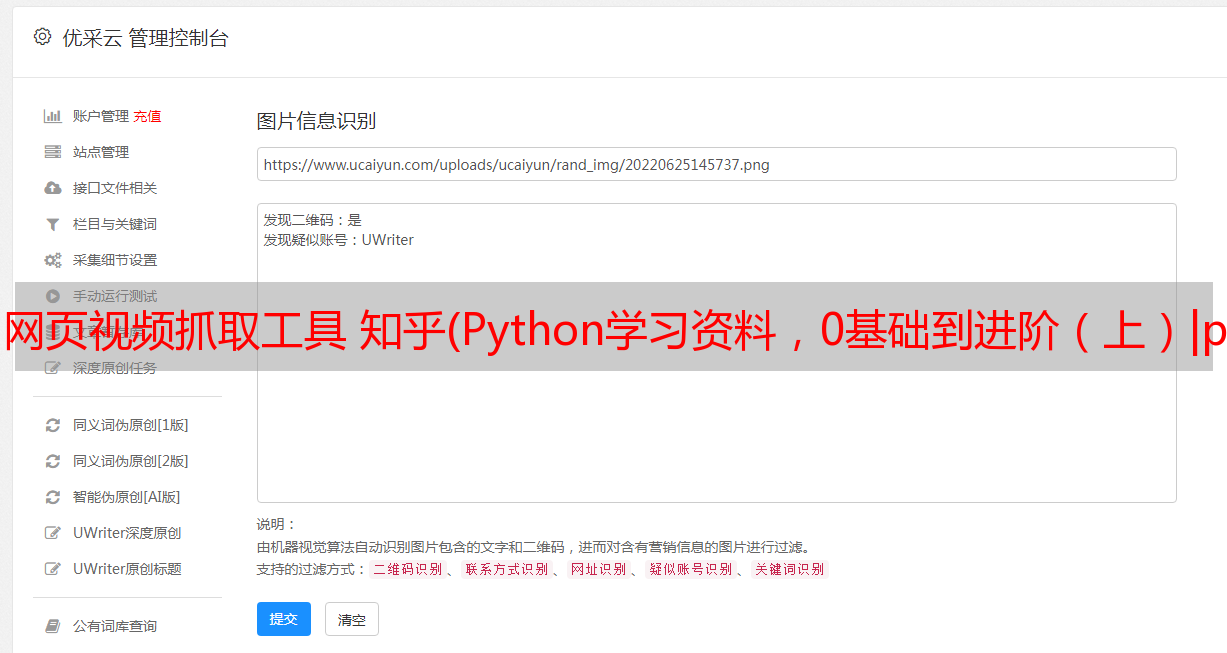Click the 联系方式识别 tag
The image size is (1227, 653).
(506, 569)
